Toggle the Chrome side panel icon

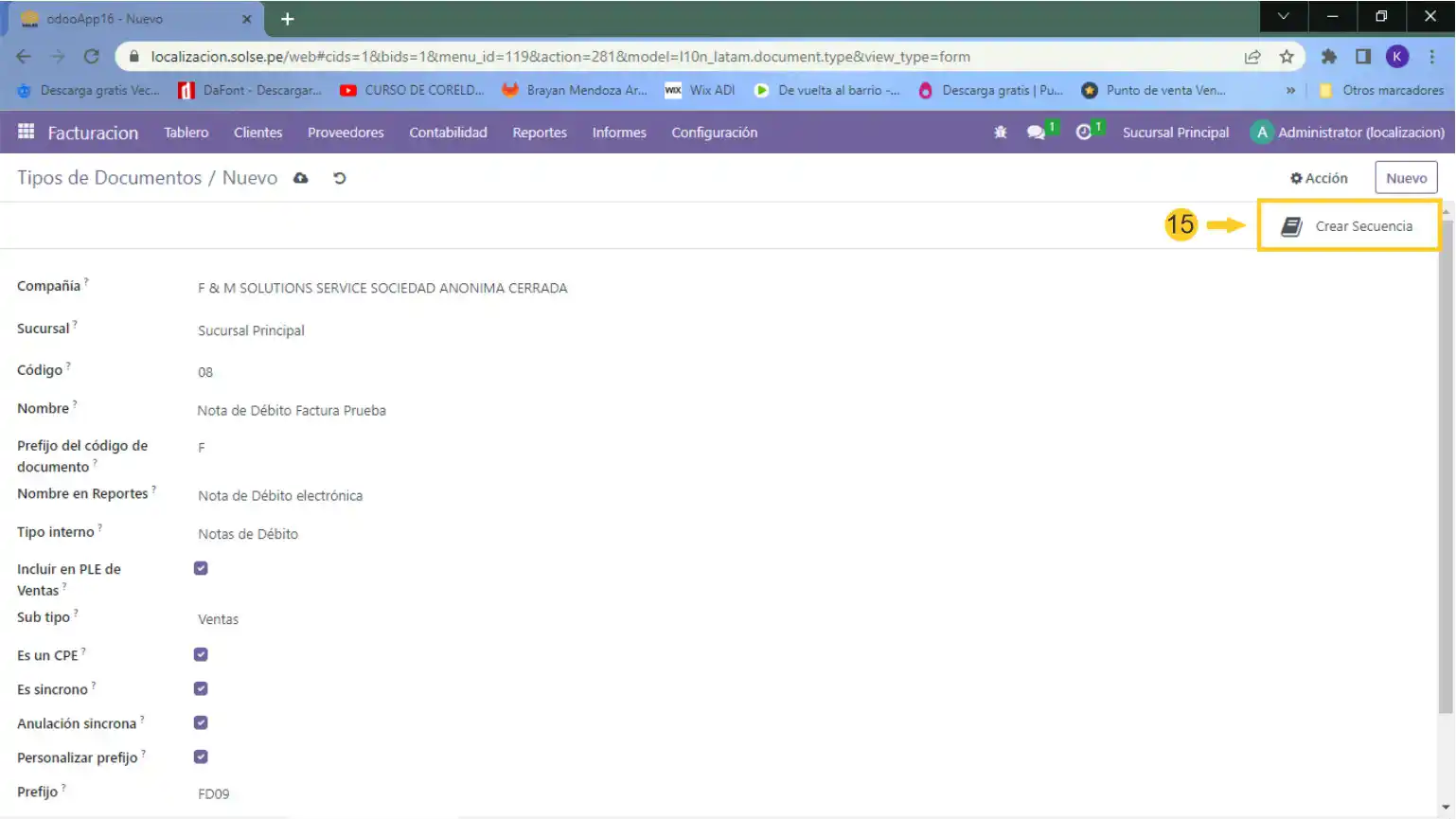(1363, 57)
